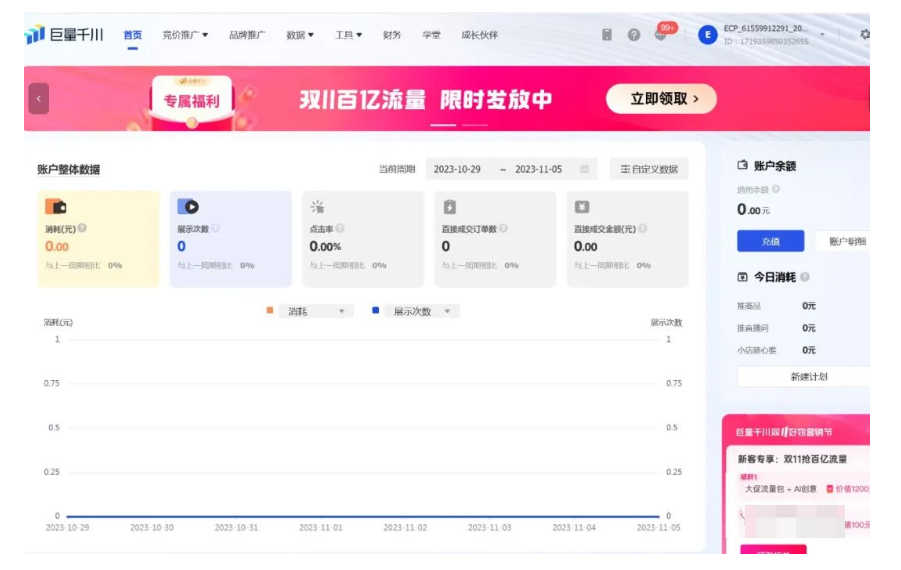
Task: Open the 工具 dropdown menu
Action: coord(348,35)
